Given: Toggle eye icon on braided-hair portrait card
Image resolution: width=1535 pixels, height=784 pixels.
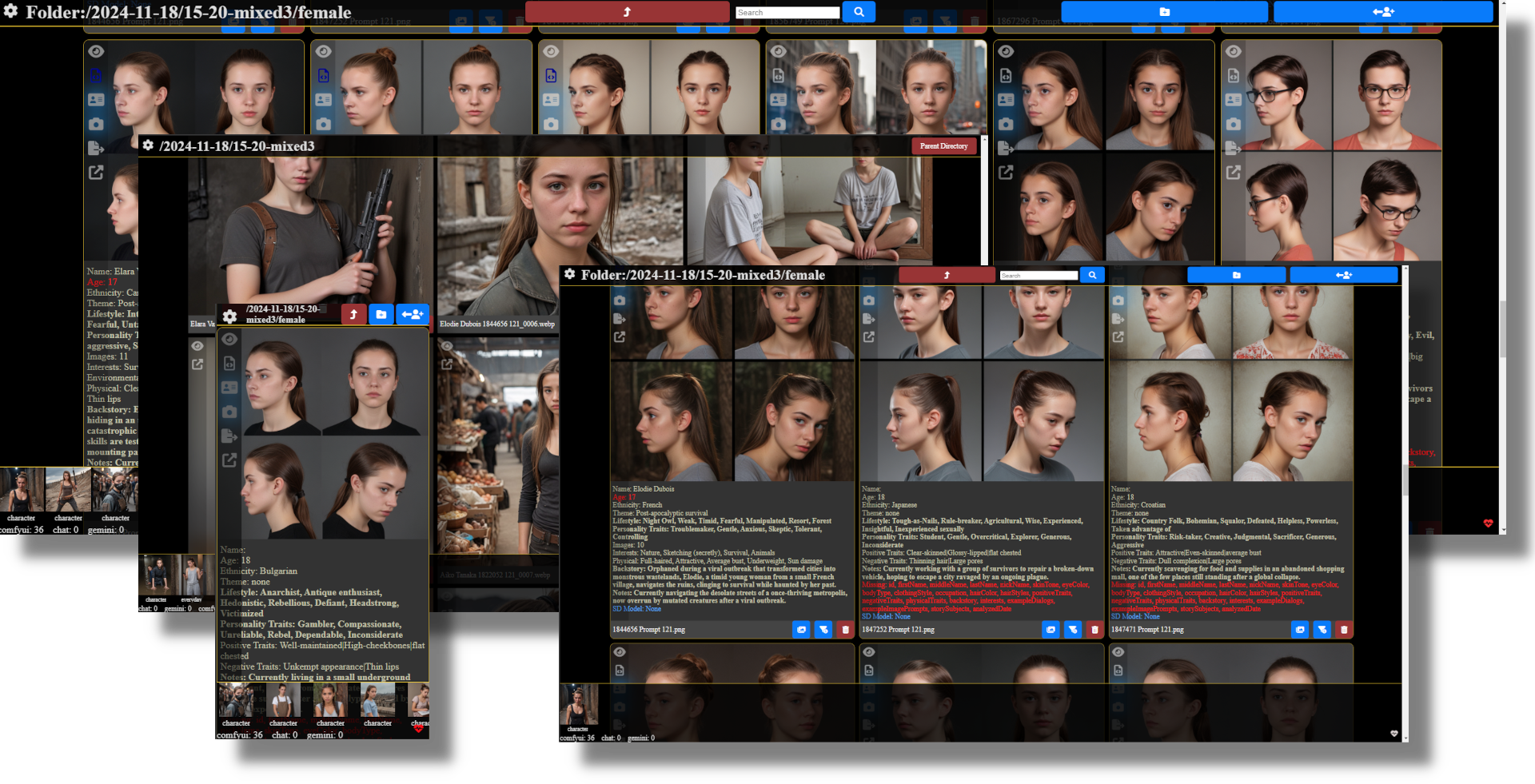Looking at the screenshot, I should coord(551,51).
